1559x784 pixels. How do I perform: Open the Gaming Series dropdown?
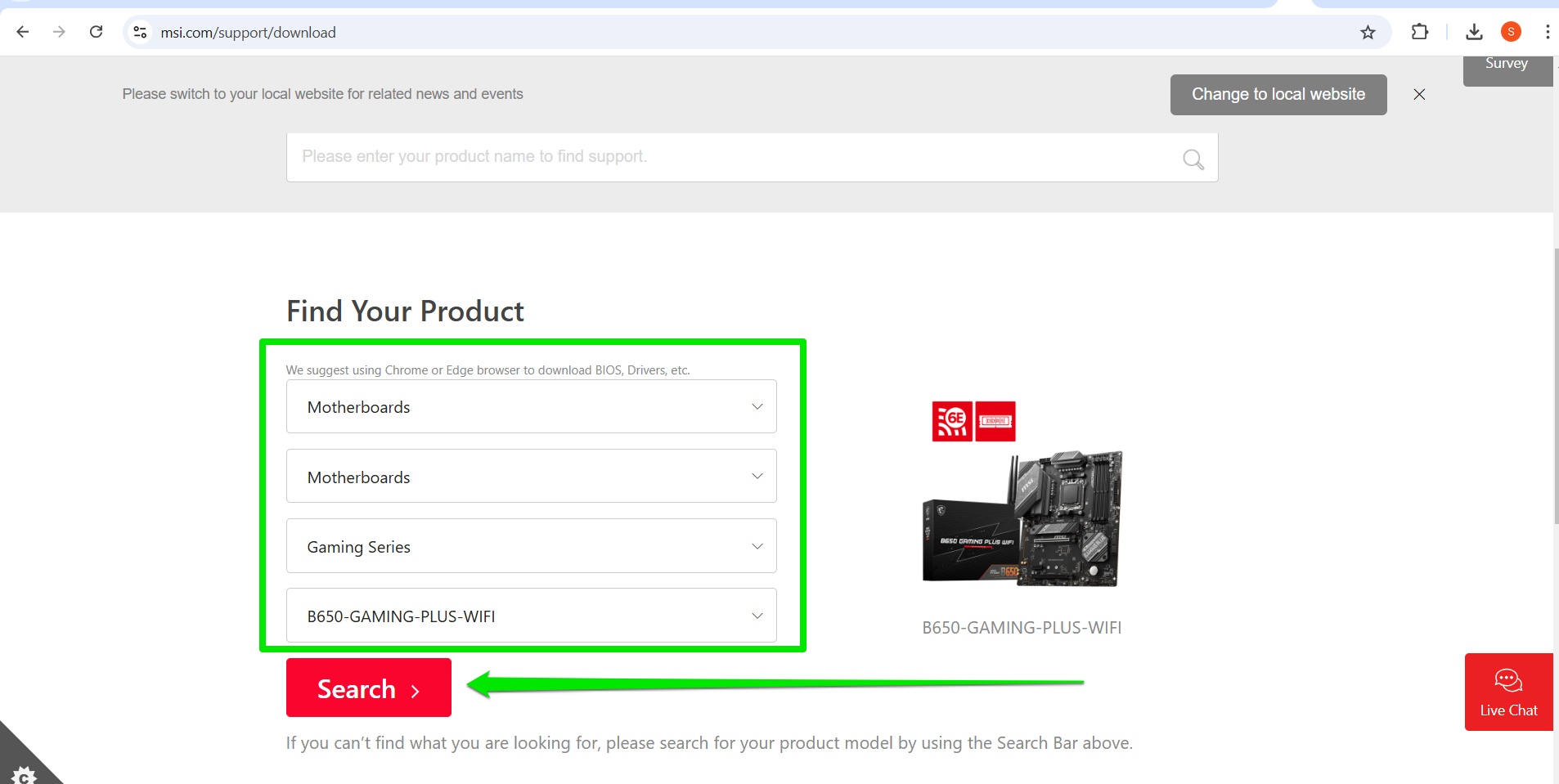point(532,546)
